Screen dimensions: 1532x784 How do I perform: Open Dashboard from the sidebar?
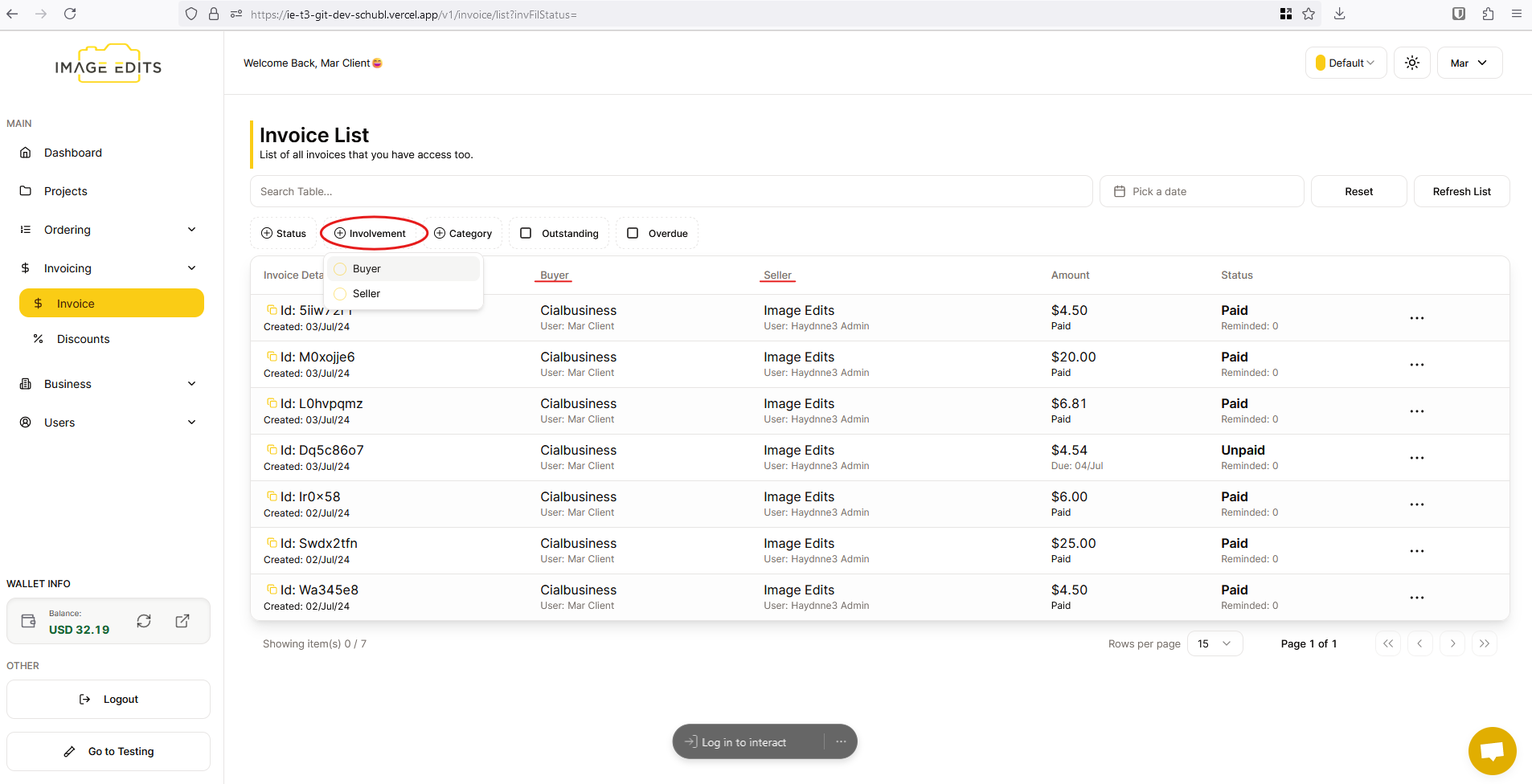click(x=73, y=153)
